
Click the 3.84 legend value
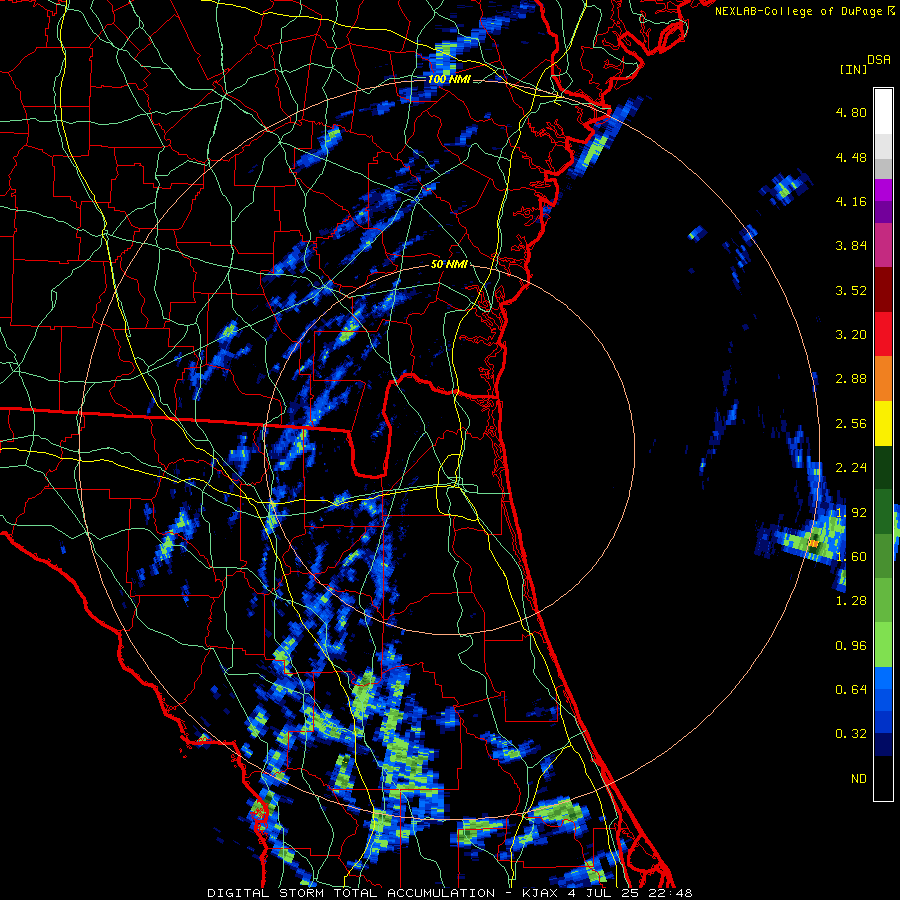(851, 246)
